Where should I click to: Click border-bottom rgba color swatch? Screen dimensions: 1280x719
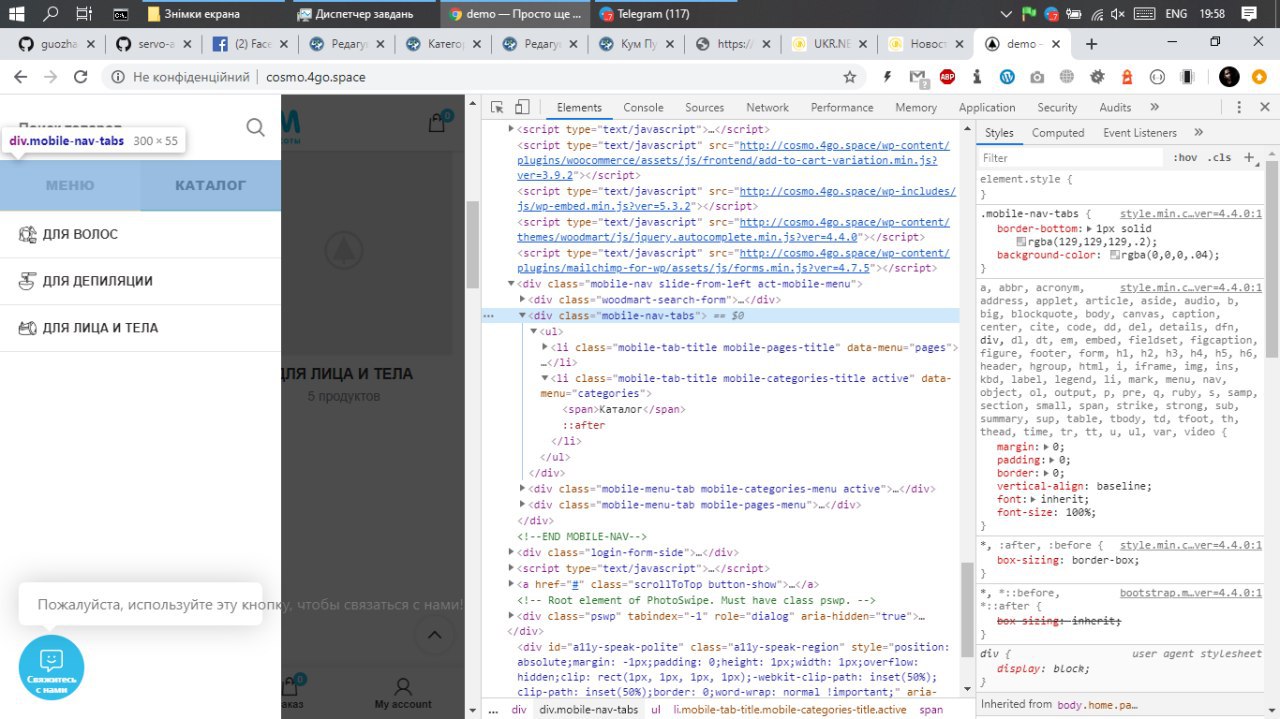point(1021,242)
